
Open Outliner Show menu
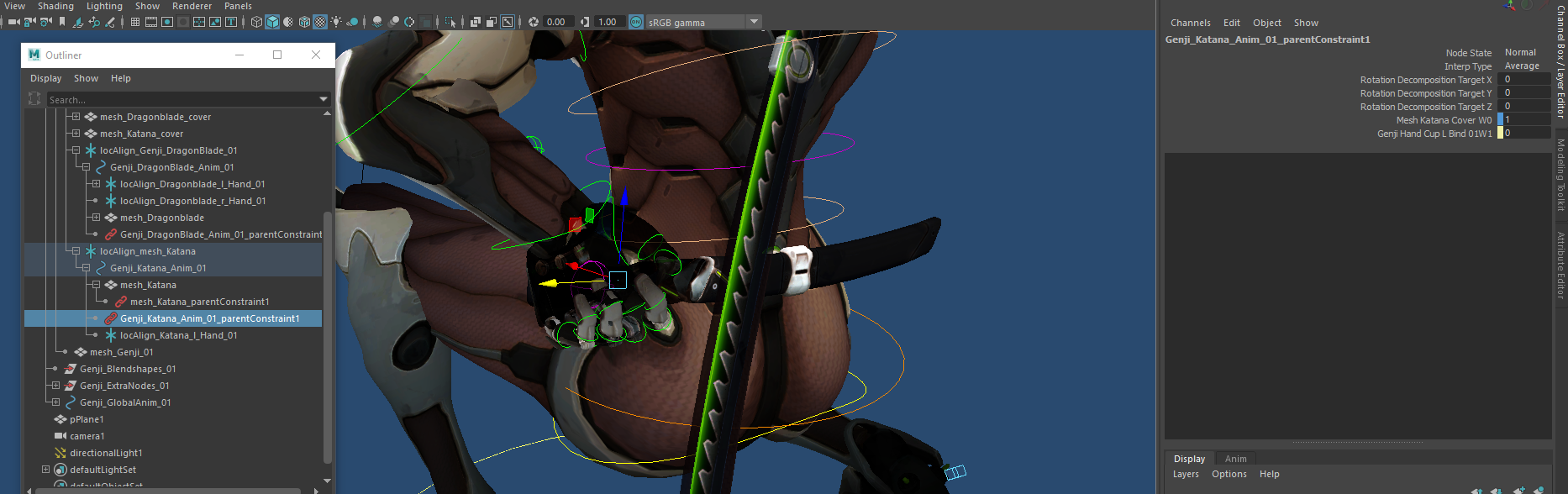[x=86, y=78]
